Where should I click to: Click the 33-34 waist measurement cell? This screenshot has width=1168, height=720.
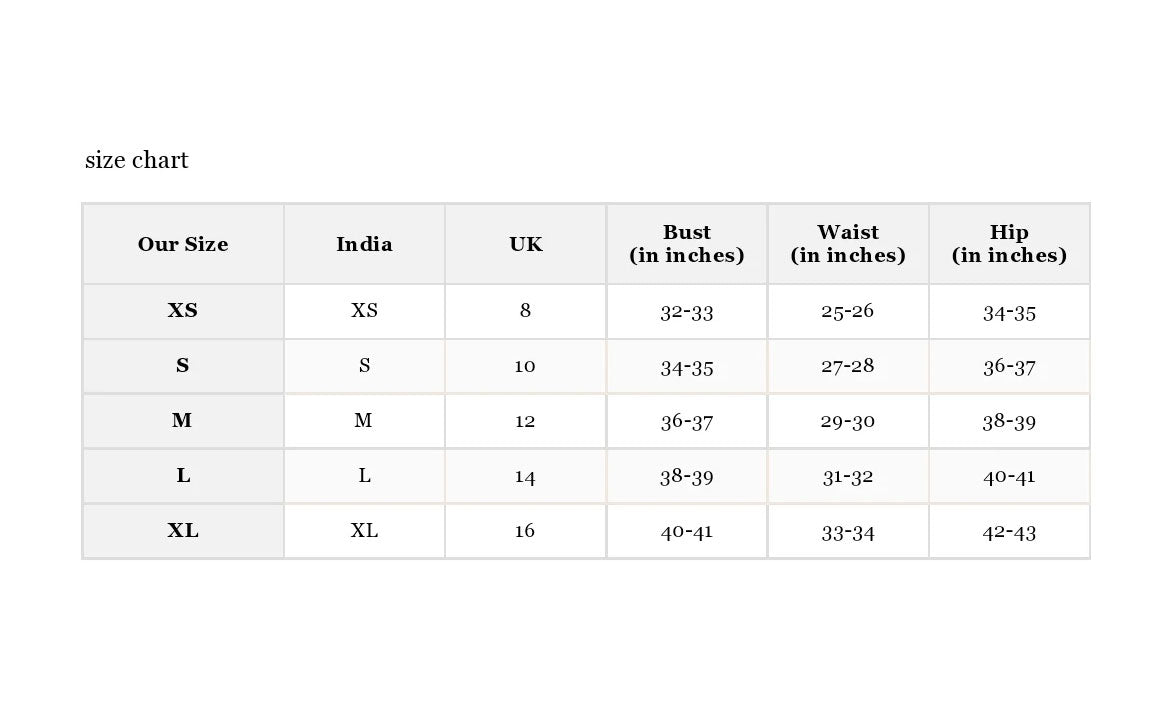pyautogui.click(x=848, y=532)
